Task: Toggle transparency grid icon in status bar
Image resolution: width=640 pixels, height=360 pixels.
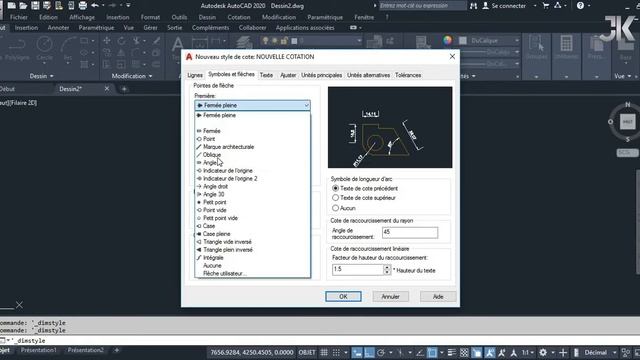Action: pyautogui.click(x=464, y=353)
